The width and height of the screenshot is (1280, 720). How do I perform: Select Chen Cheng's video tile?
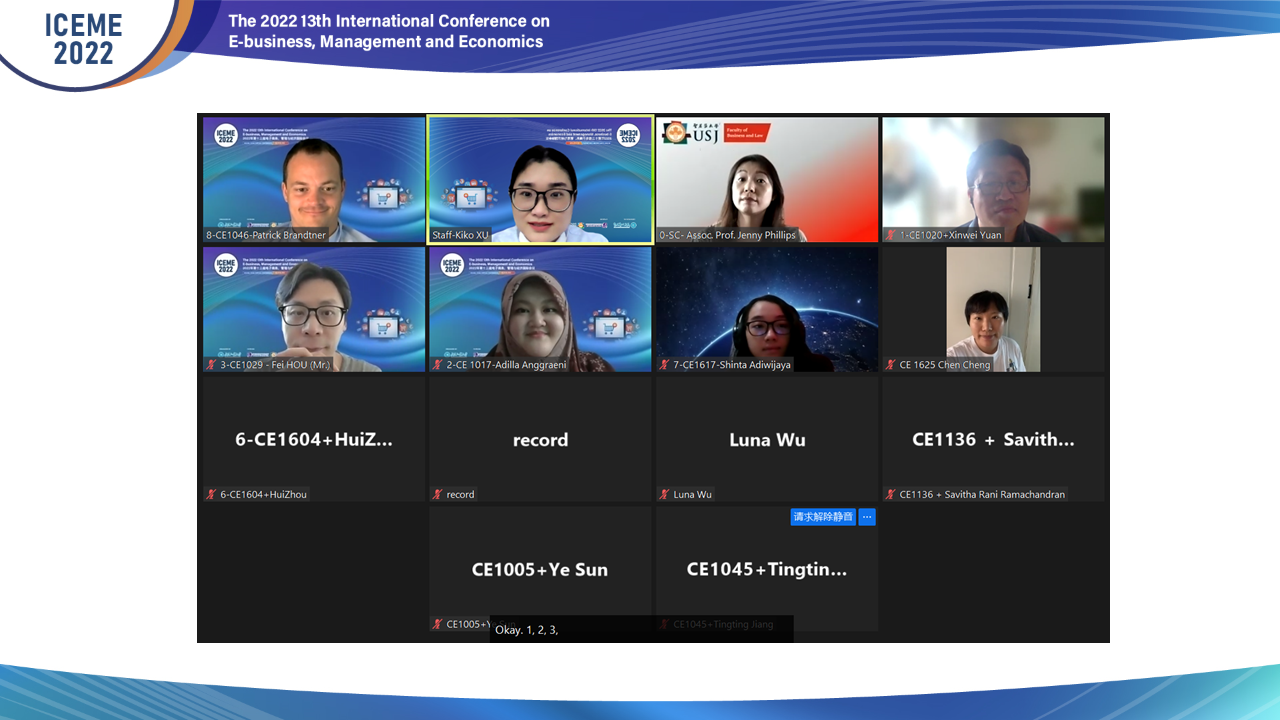pyautogui.click(x=993, y=309)
